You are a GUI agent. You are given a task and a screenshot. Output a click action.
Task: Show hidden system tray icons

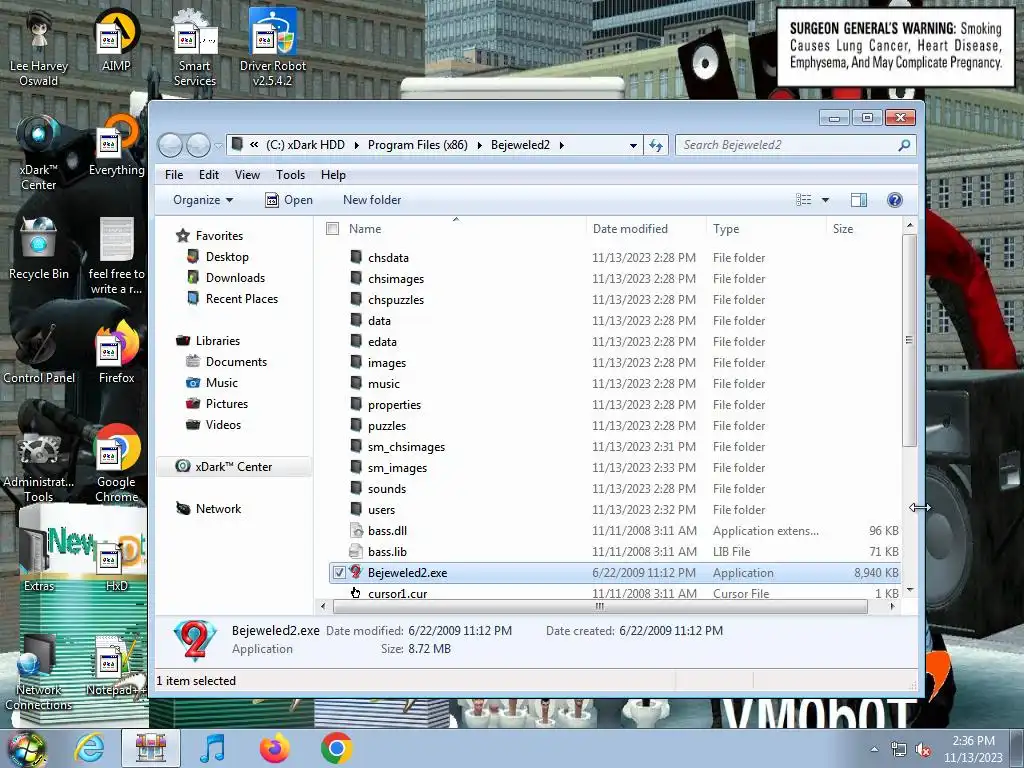(874, 750)
